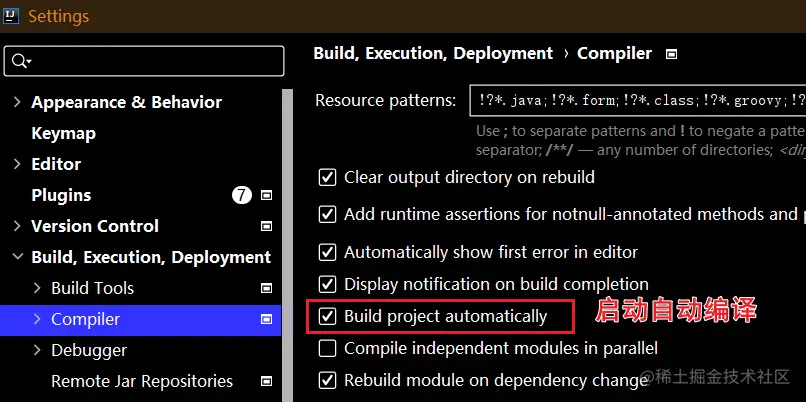
Task: Click the settings search input field
Action: [x=150, y=62]
